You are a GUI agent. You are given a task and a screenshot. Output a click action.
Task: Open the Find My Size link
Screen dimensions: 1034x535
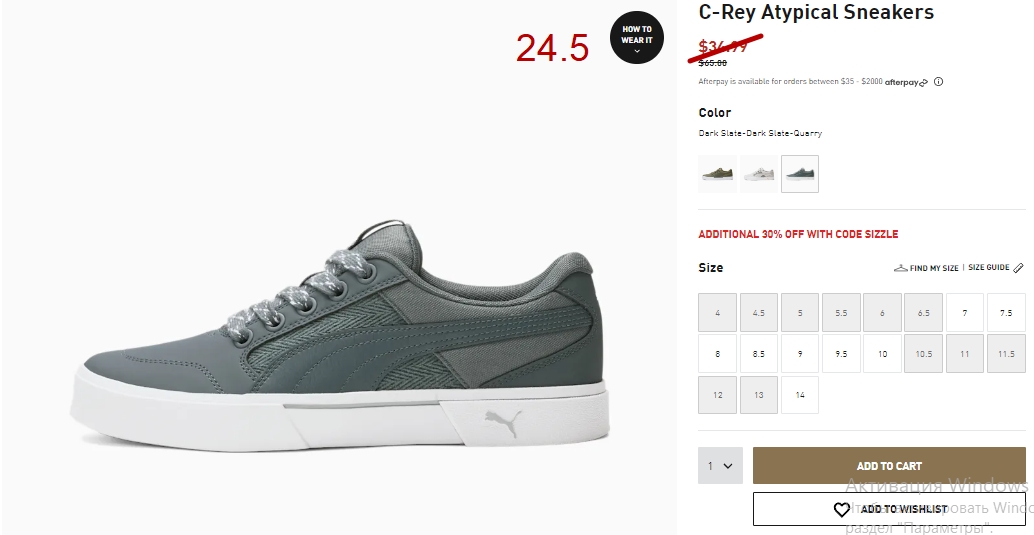click(934, 268)
